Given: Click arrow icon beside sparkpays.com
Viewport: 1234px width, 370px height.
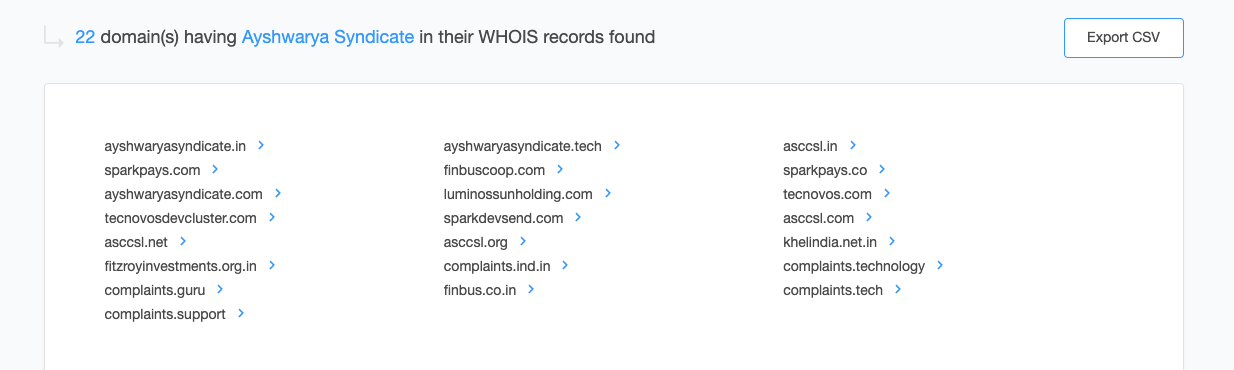Looking at the screenshot, I should (x=215, y=169).
